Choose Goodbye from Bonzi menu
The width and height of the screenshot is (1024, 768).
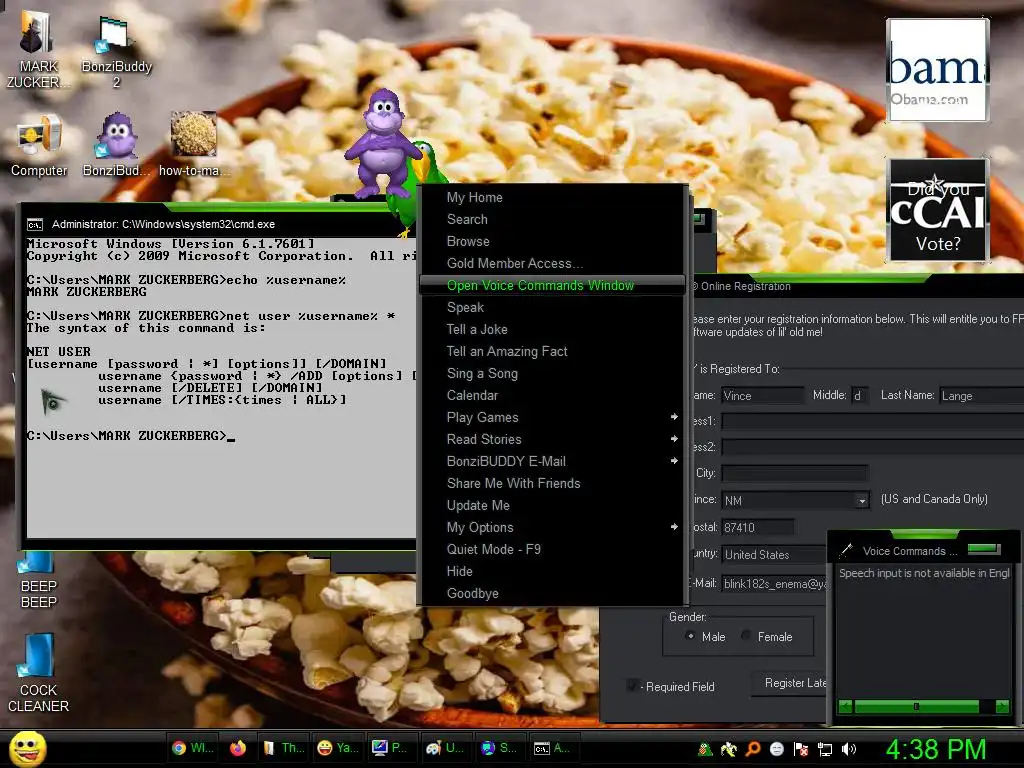tap(552, 593)
